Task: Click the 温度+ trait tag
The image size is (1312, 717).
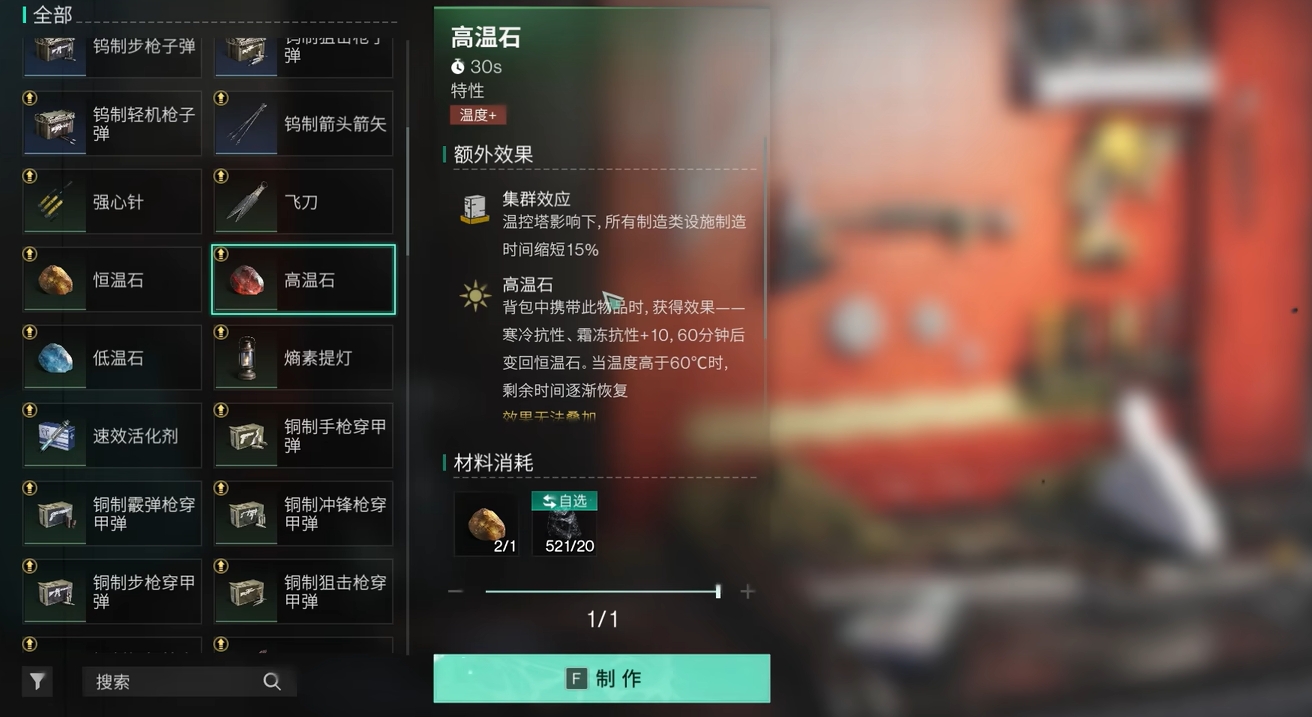Action: [478, 115]
